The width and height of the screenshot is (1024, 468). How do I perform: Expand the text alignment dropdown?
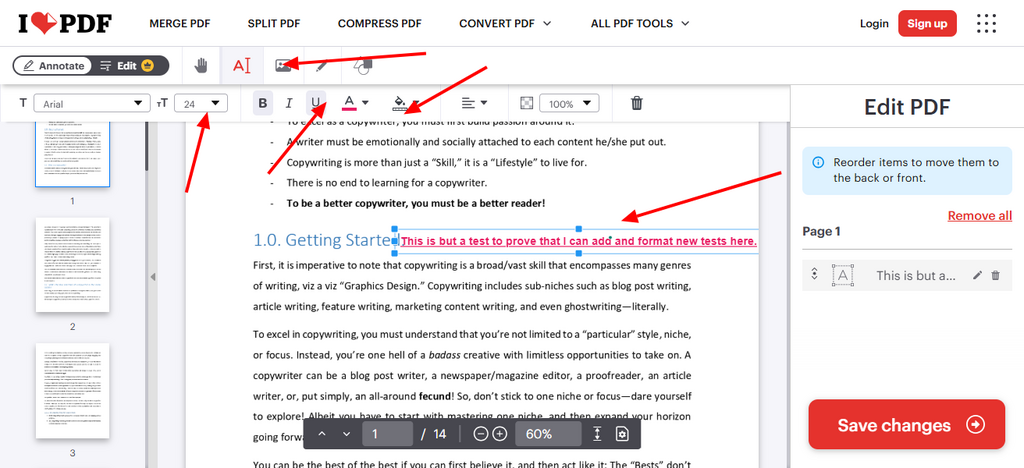474,103
